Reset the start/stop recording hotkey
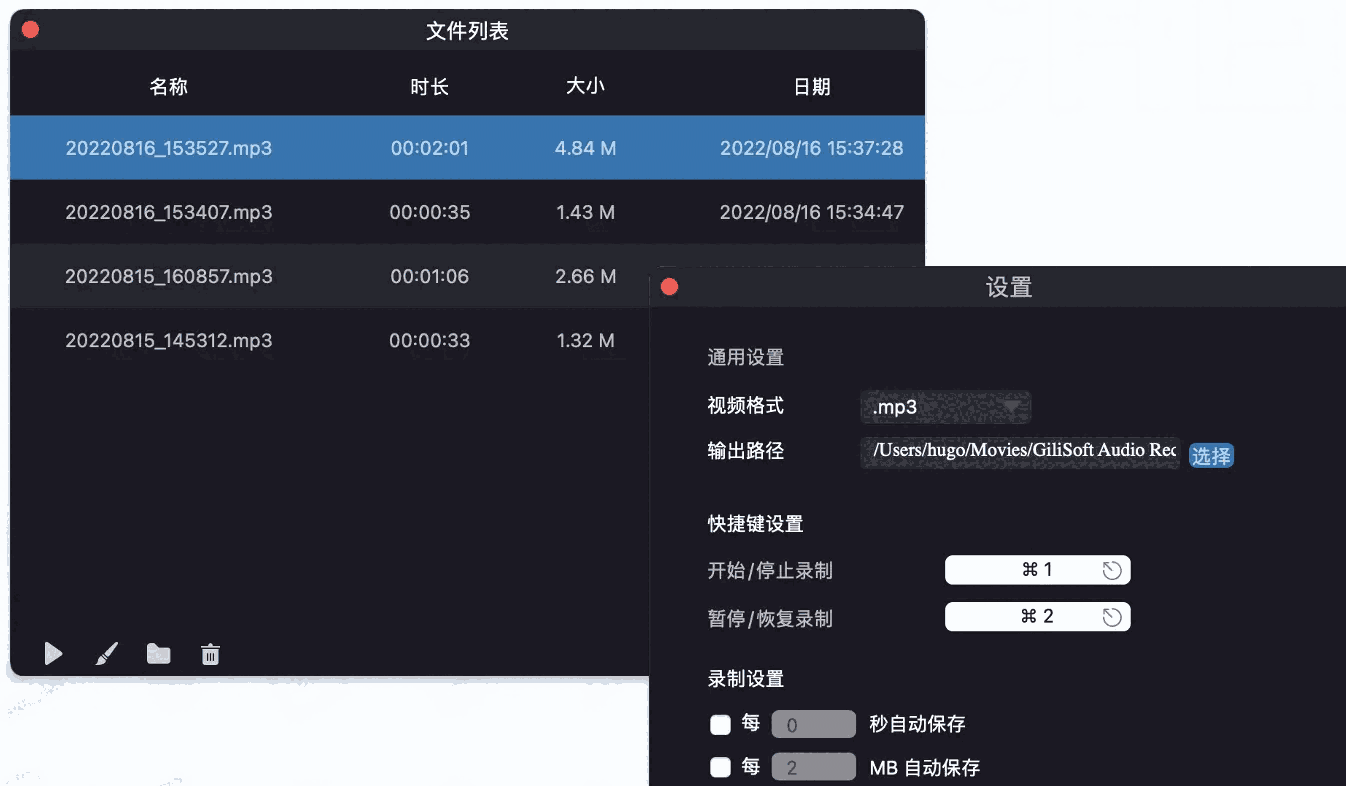Image resolution: width=1346 pixels, height=786 pixels. tap(1113, 569)
